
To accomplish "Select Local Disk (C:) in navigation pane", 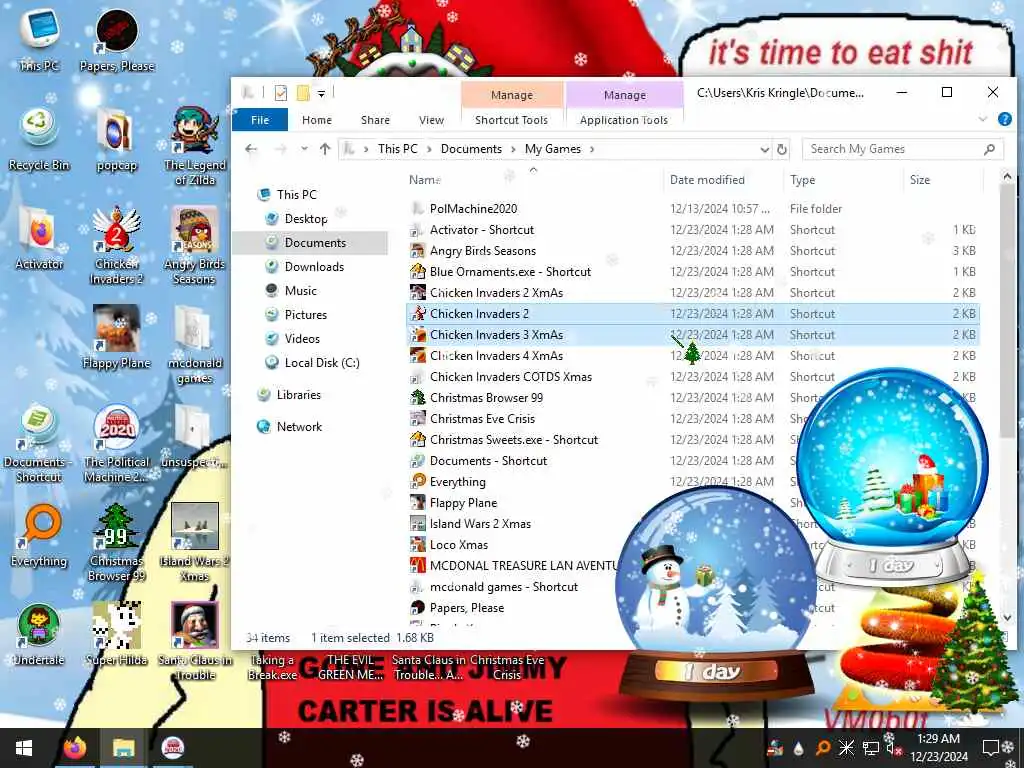I will (321, 362).
